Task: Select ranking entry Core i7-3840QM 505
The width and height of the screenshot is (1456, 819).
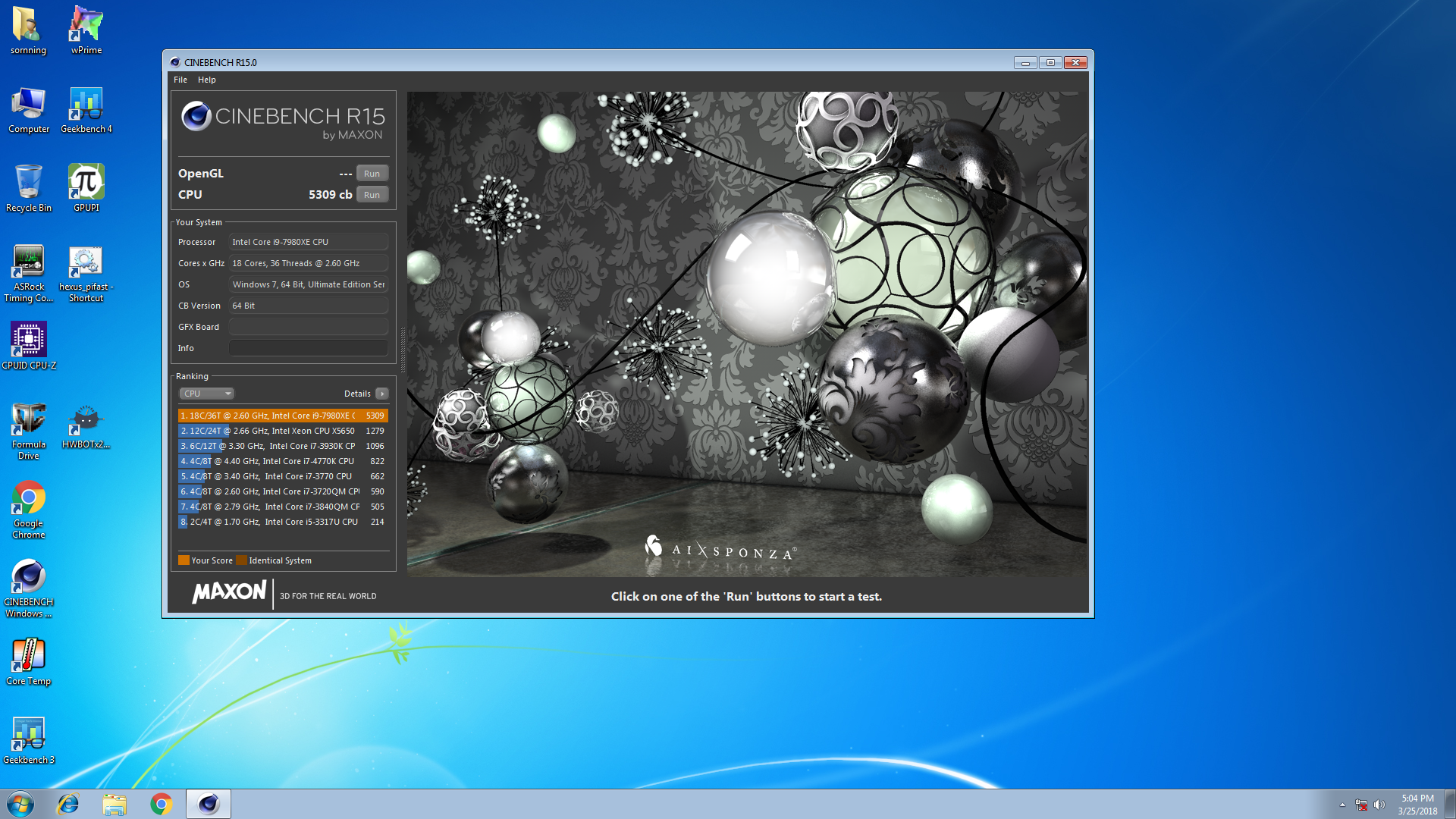Action: pos(283,507)
